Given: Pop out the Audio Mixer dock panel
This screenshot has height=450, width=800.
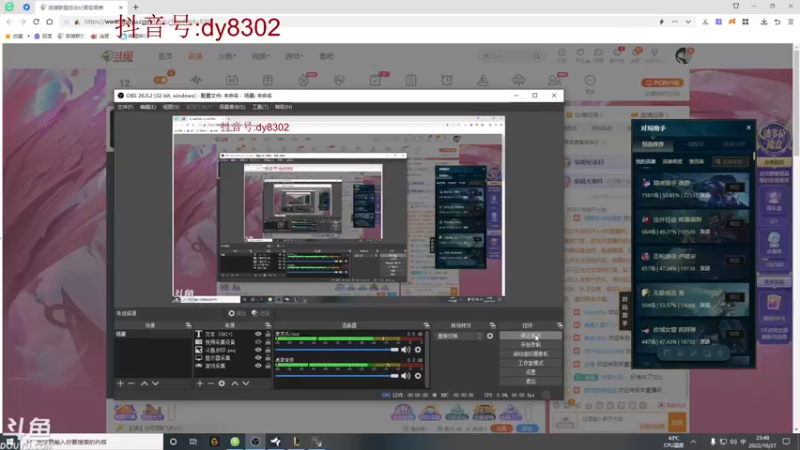Looking at the screenshot, I should pos(427,325).
